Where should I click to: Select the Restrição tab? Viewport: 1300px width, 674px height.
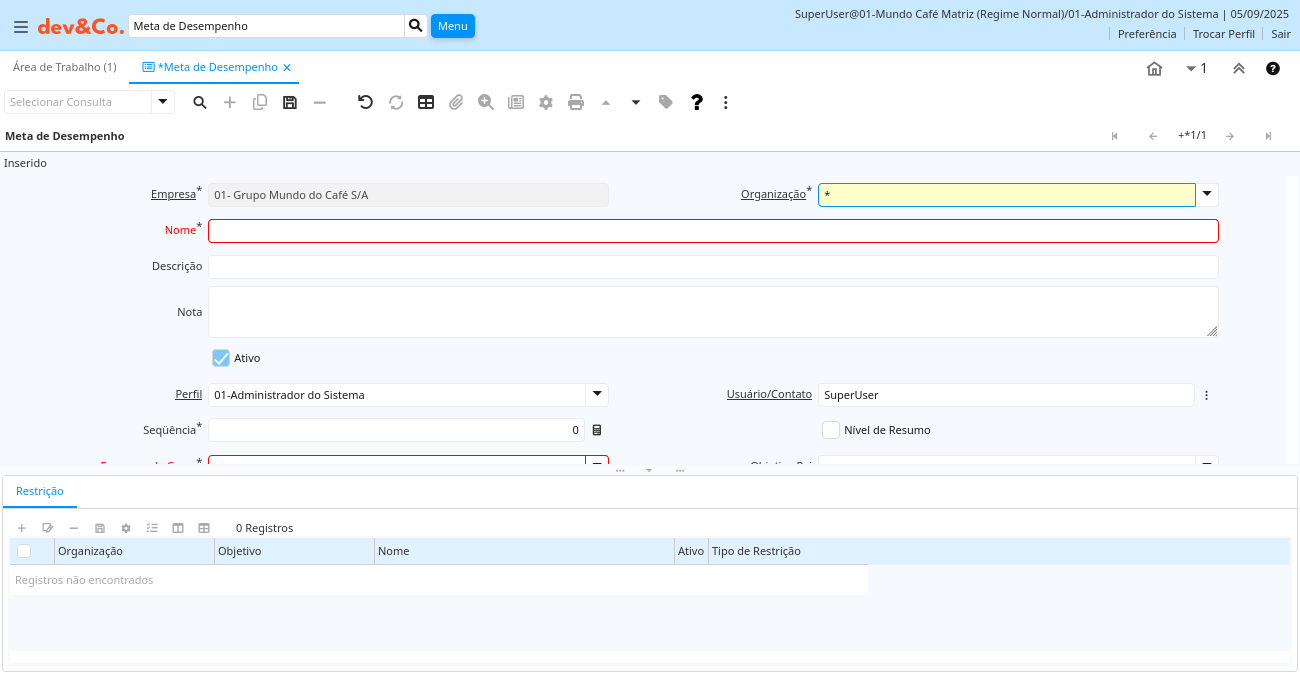tap(40, 491)
